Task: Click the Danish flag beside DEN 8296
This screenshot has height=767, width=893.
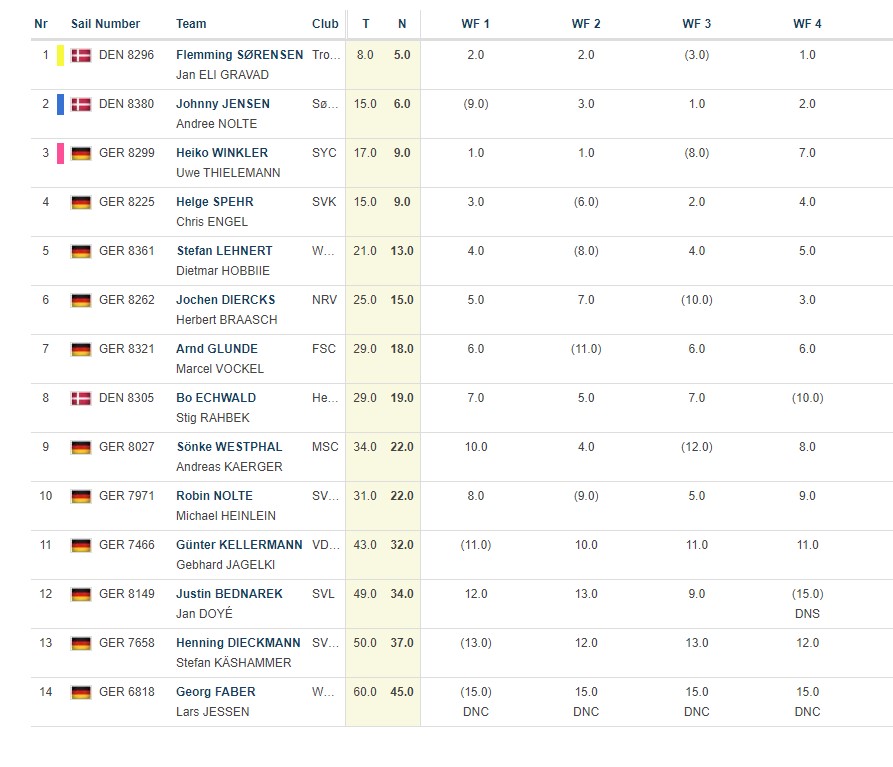Action: pyautogui.click(x=81, y=56)
